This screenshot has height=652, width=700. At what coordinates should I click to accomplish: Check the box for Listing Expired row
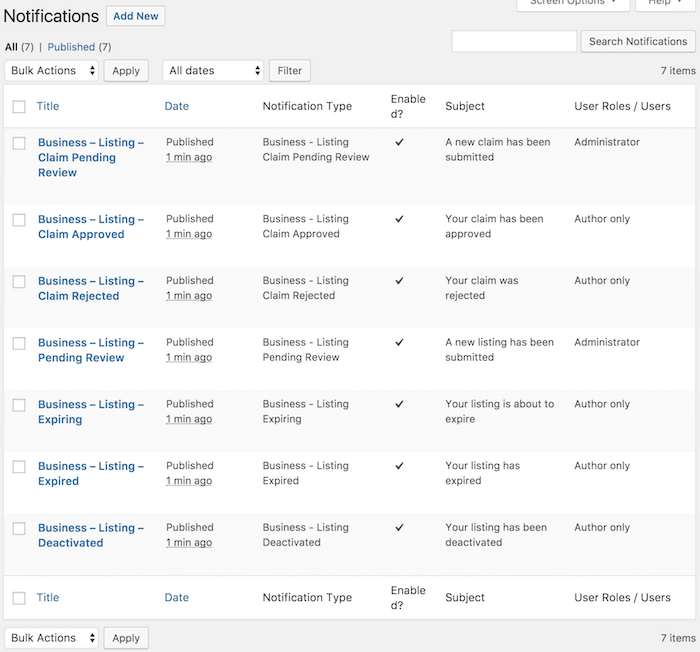pos(19,467)
